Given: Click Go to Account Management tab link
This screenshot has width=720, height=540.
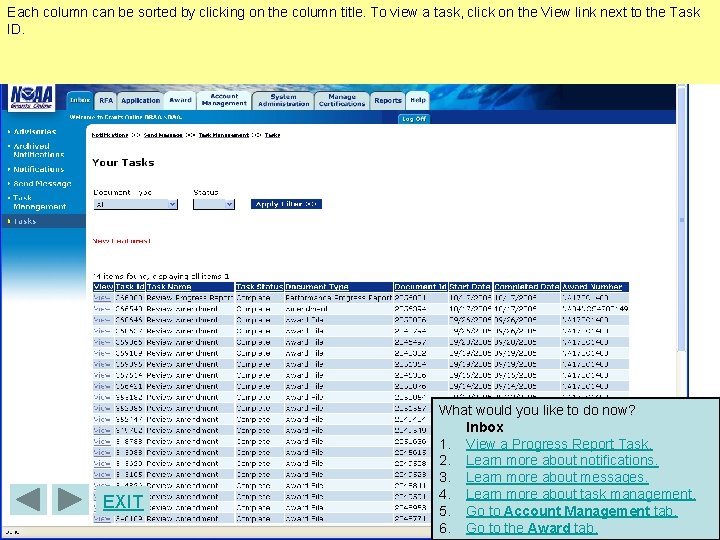Looking at the screenshot, I should coord(572,512).
